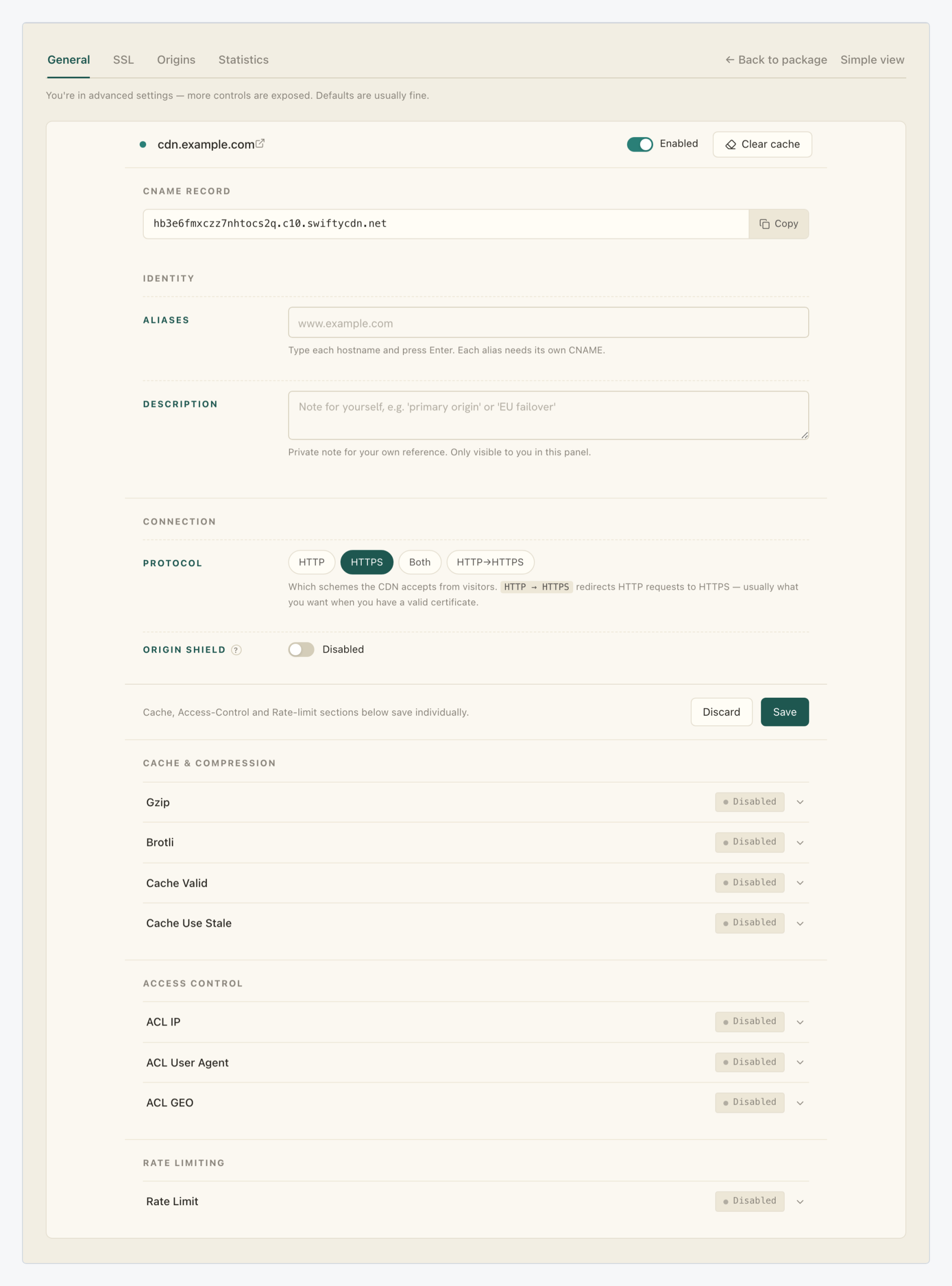Click the cdn.example.com domain name
952x1286 pixels.
(206, 145)
